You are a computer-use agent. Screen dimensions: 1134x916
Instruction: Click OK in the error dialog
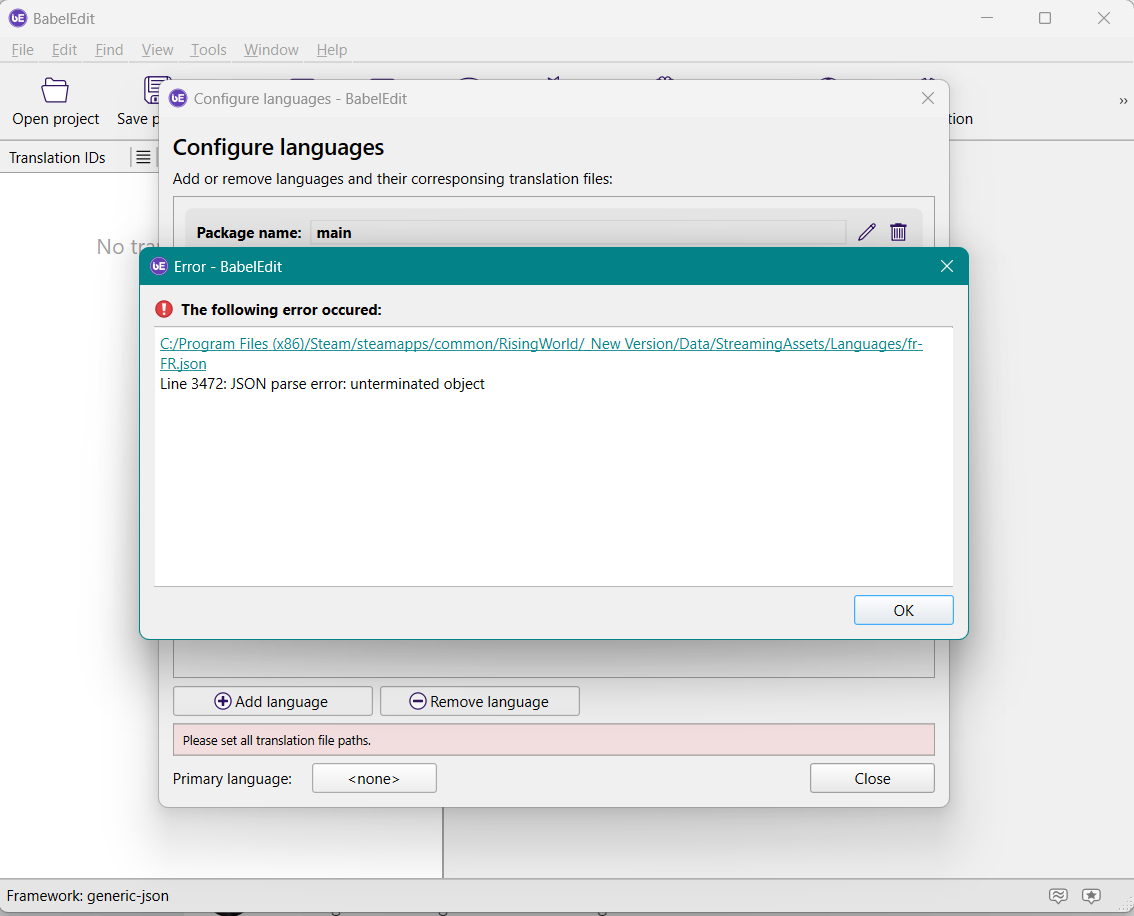903,610
